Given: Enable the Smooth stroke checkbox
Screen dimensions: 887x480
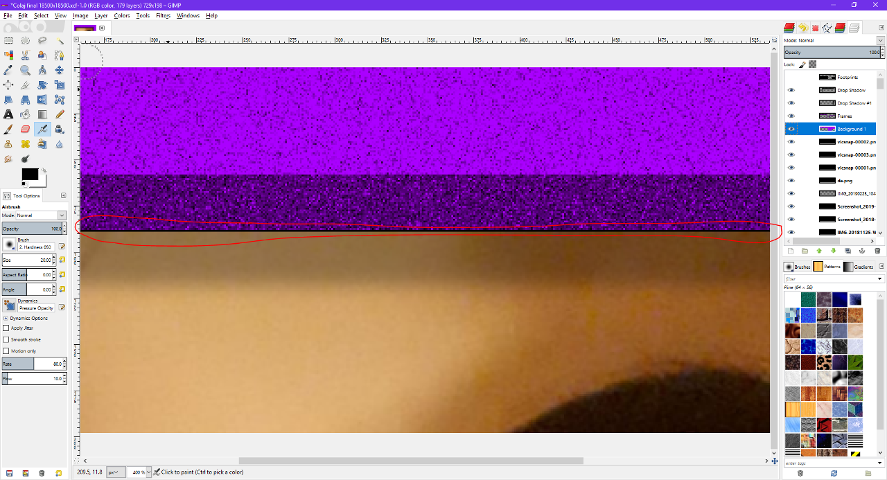Looking at the screenshot, I should [x=6, y=339].
